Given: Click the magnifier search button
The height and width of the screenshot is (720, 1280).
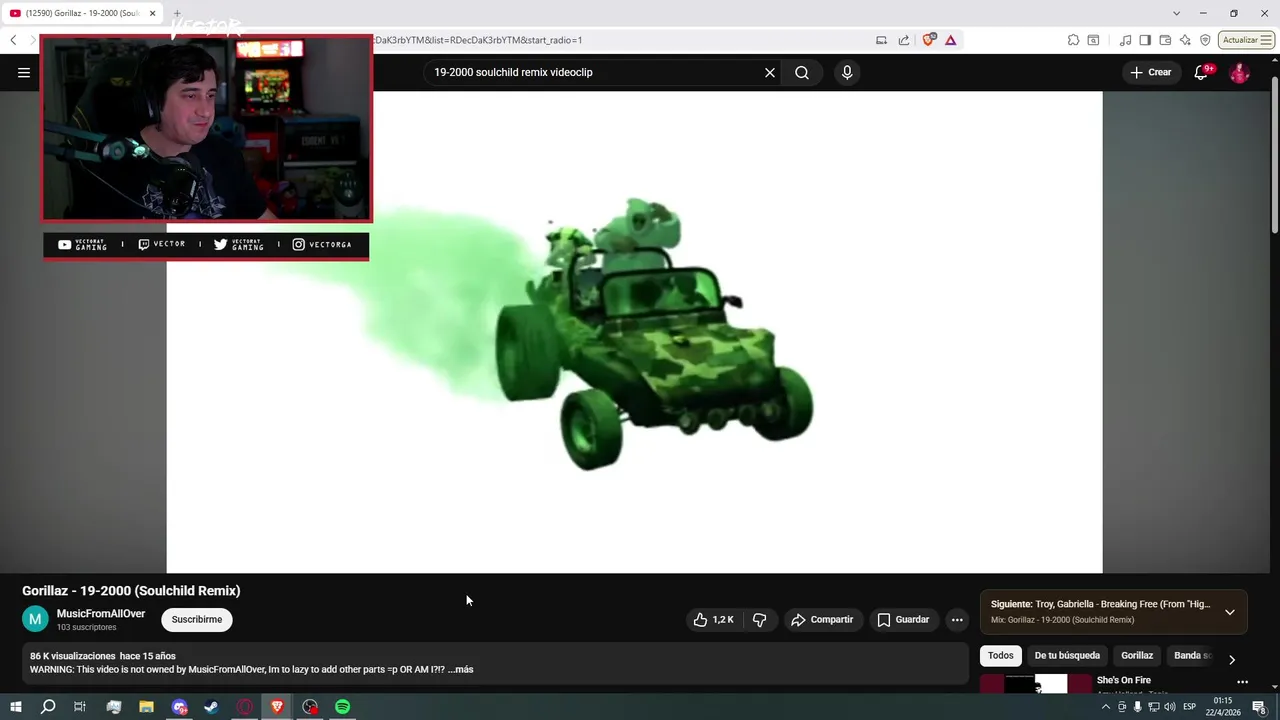Looking at the screenshot, I should 802,72.
